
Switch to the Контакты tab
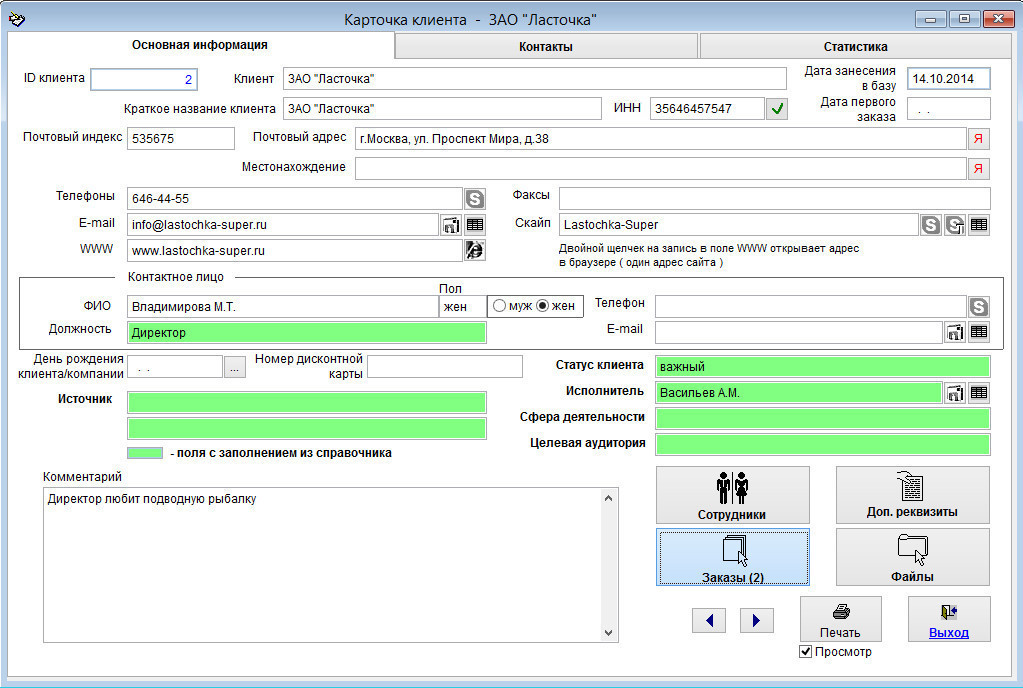pos(546,47)
